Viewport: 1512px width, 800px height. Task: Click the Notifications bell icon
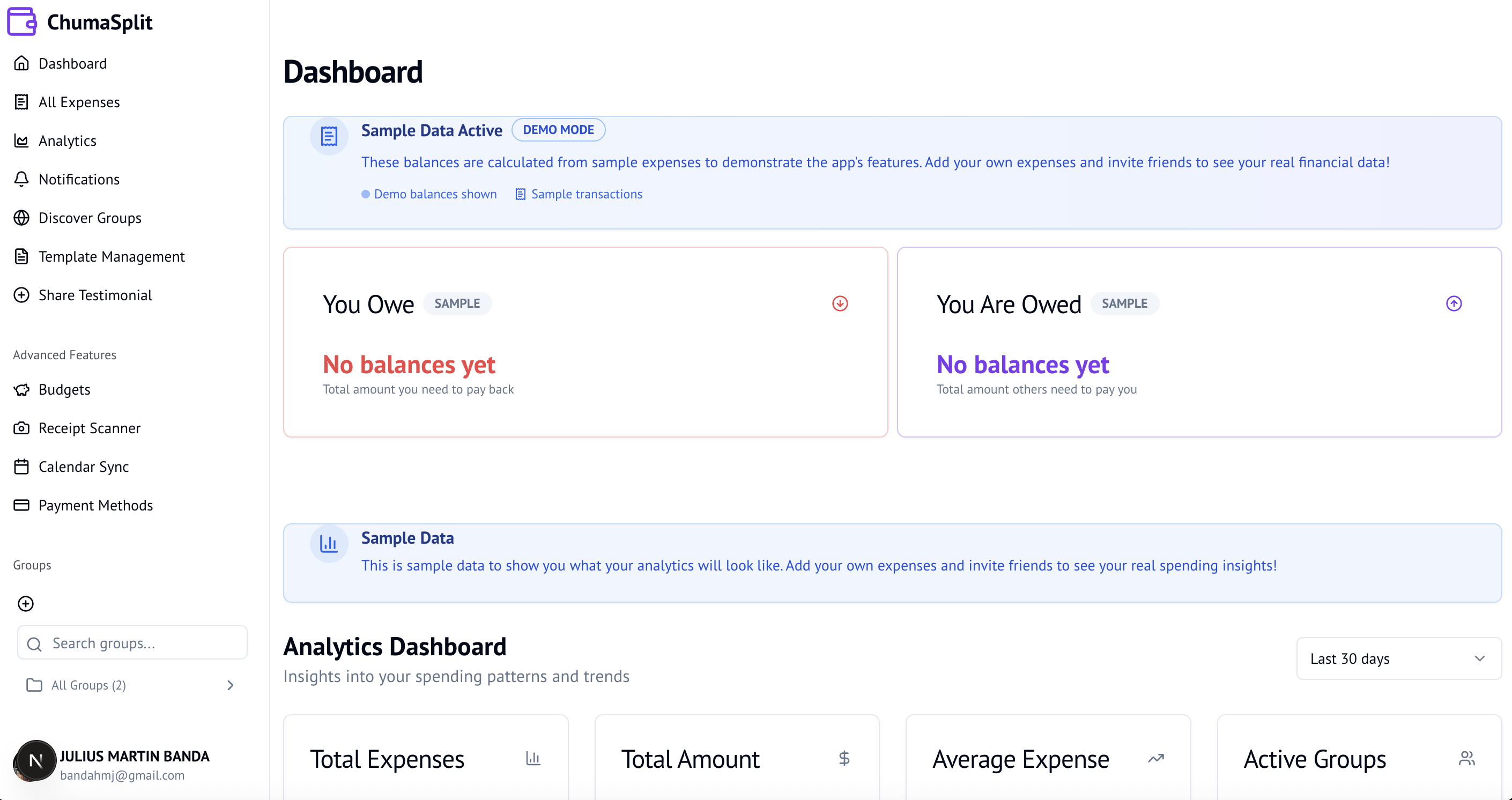[22, 179]
